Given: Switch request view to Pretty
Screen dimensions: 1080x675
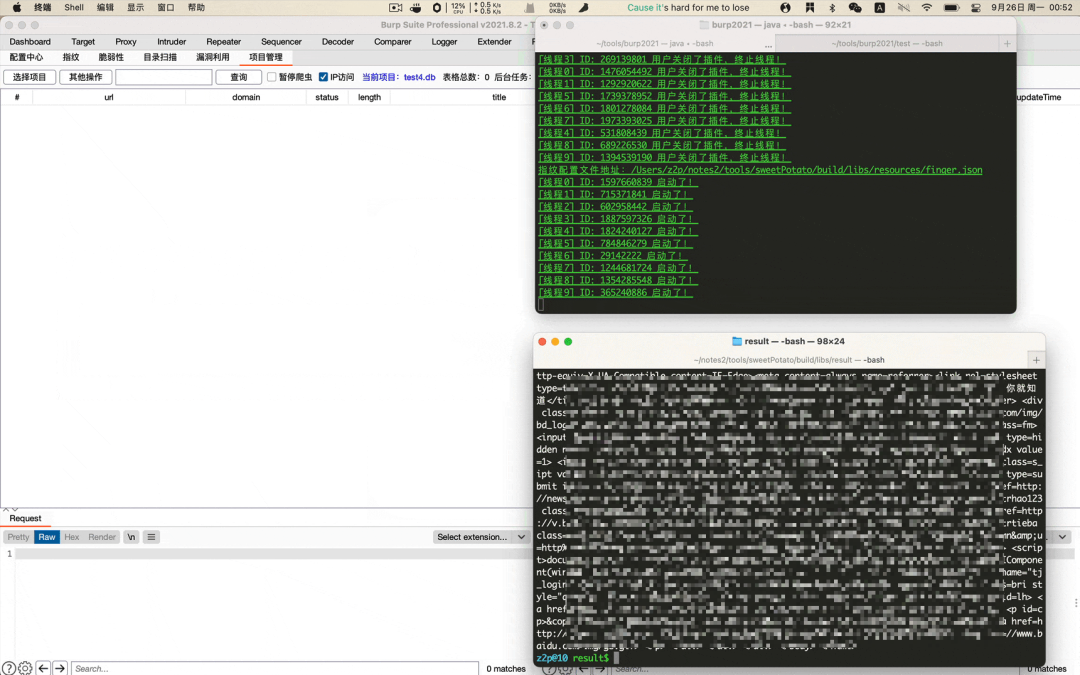Looking at the screenshot, I should point(19,537).
